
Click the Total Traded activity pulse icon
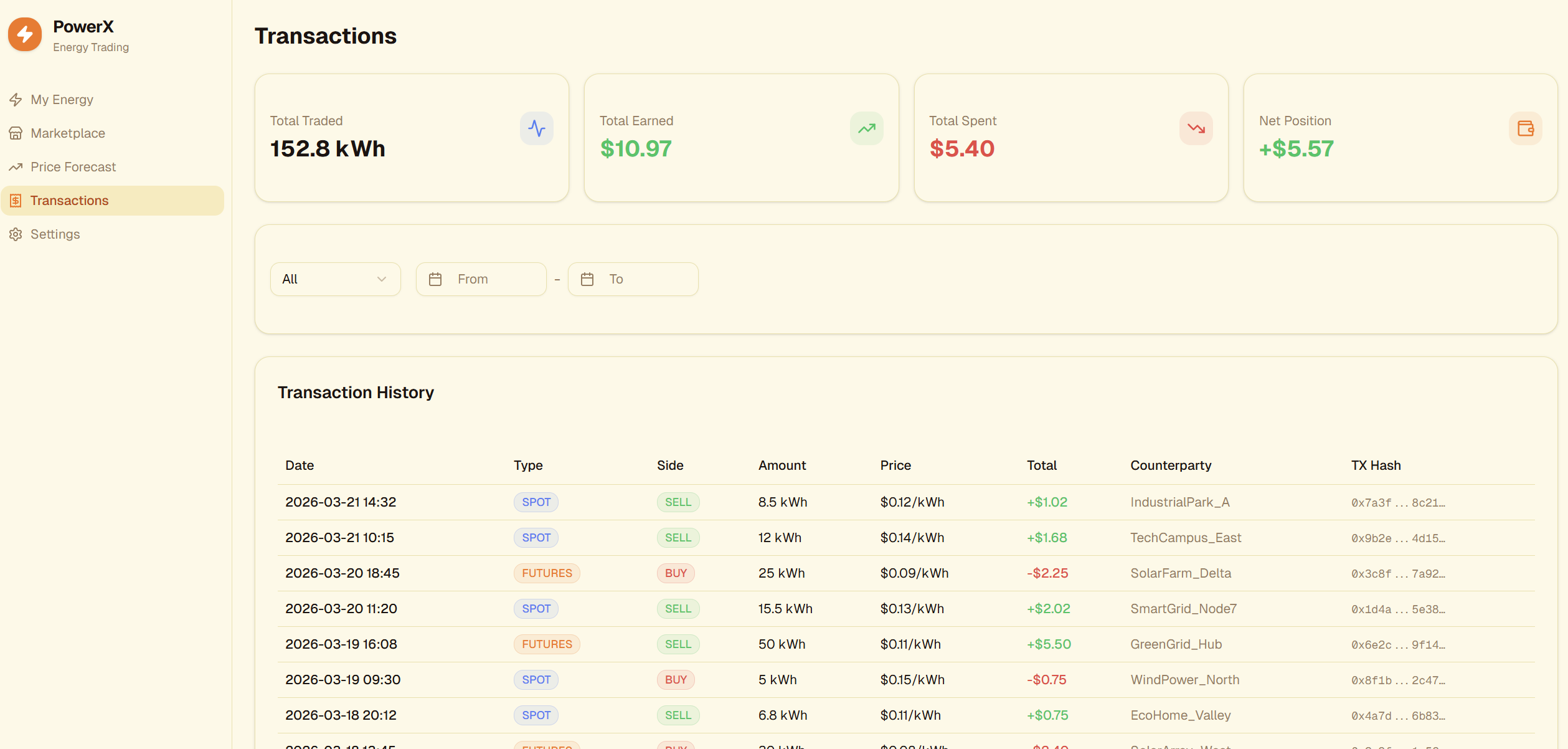(536, 128)
